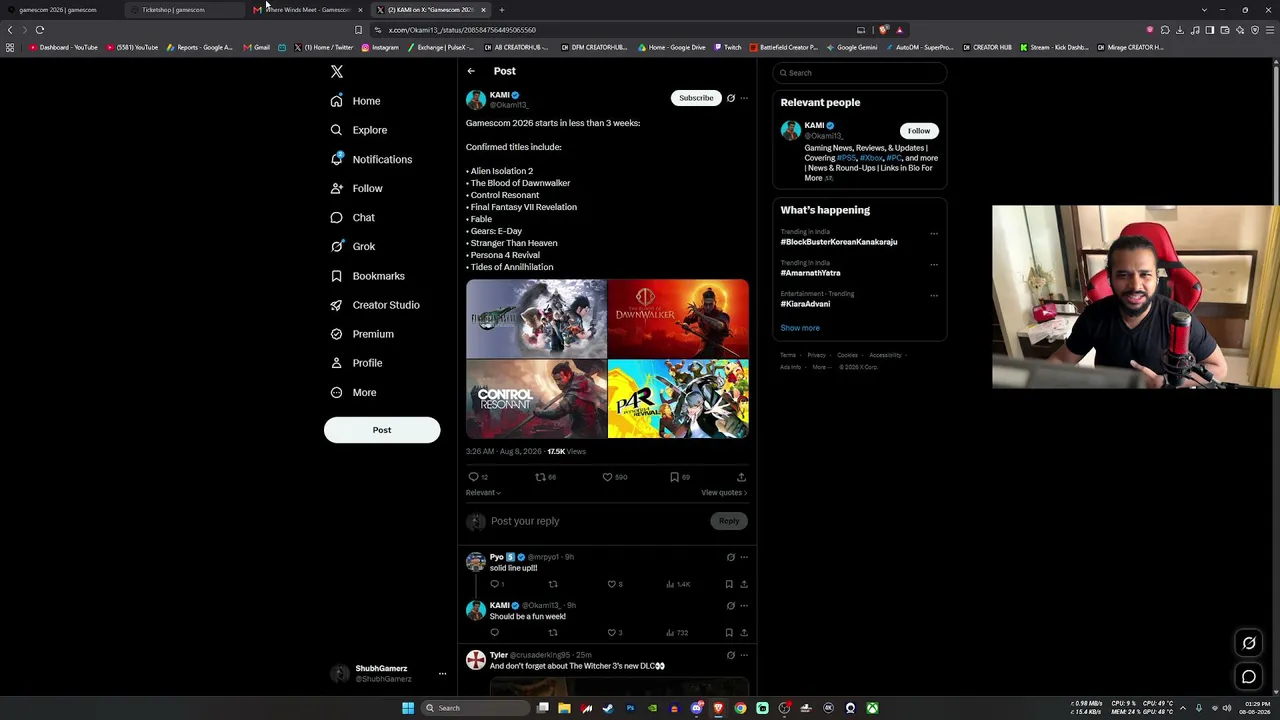Repost Pyo's 'solid line up' reply

click(x=553, y=584)
